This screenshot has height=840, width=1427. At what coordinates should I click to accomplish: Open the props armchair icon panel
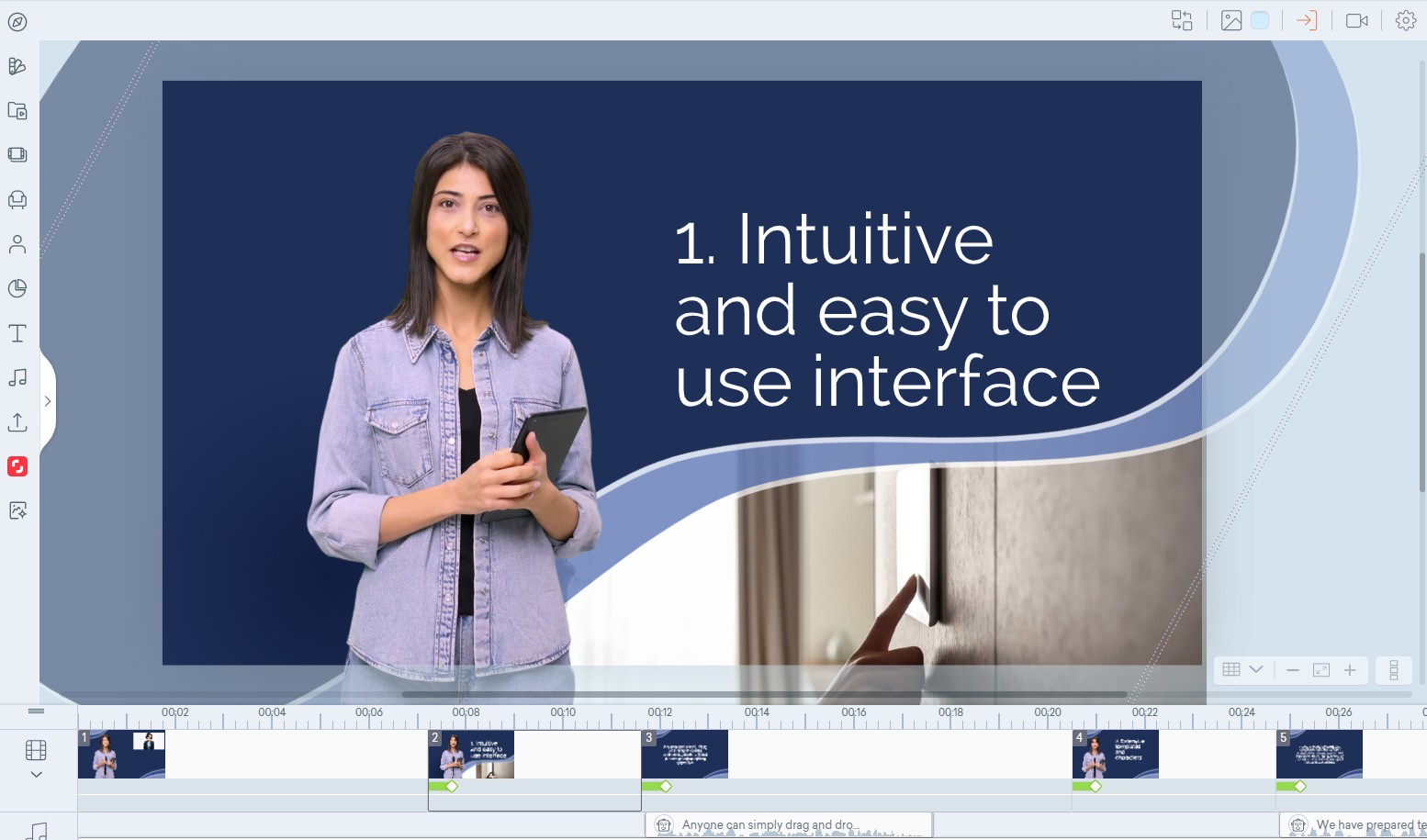17,199
